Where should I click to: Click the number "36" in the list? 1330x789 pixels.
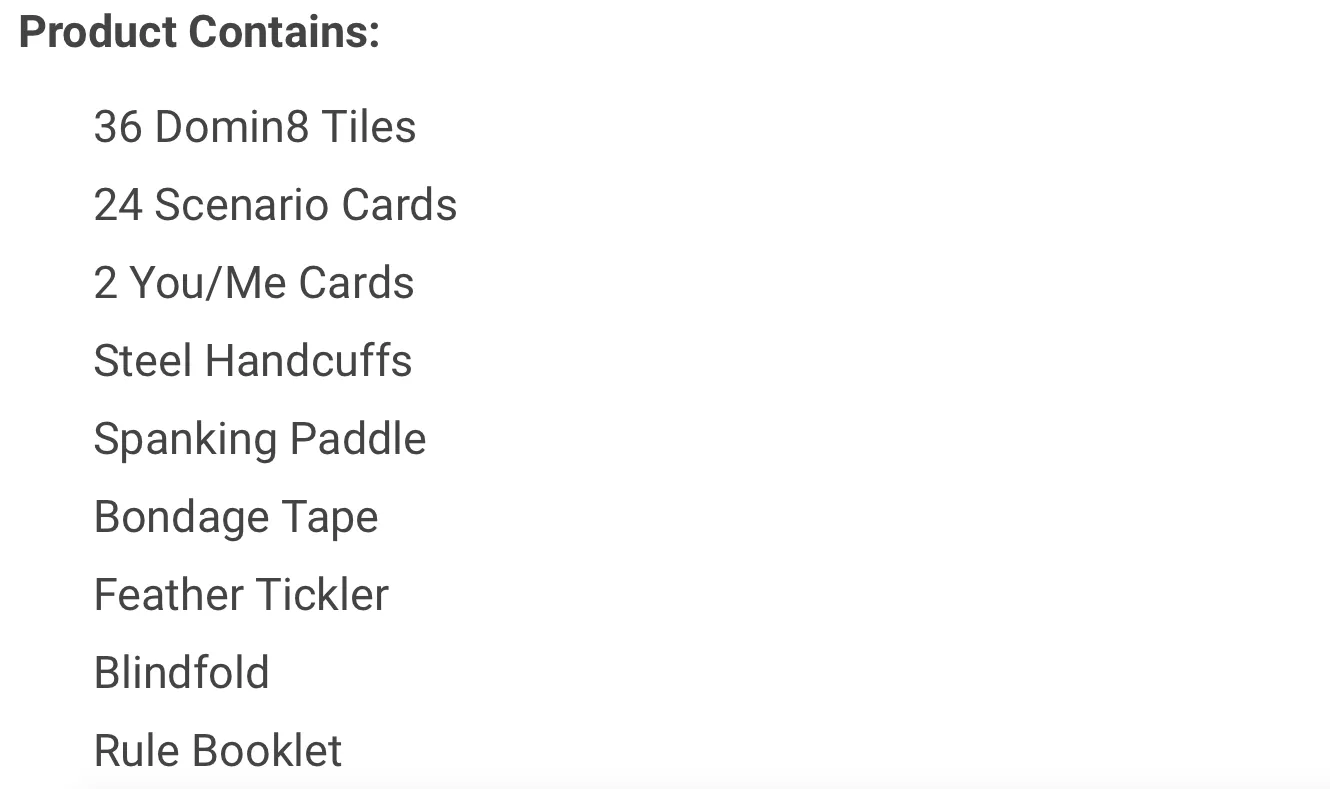[x=119, y=127]
